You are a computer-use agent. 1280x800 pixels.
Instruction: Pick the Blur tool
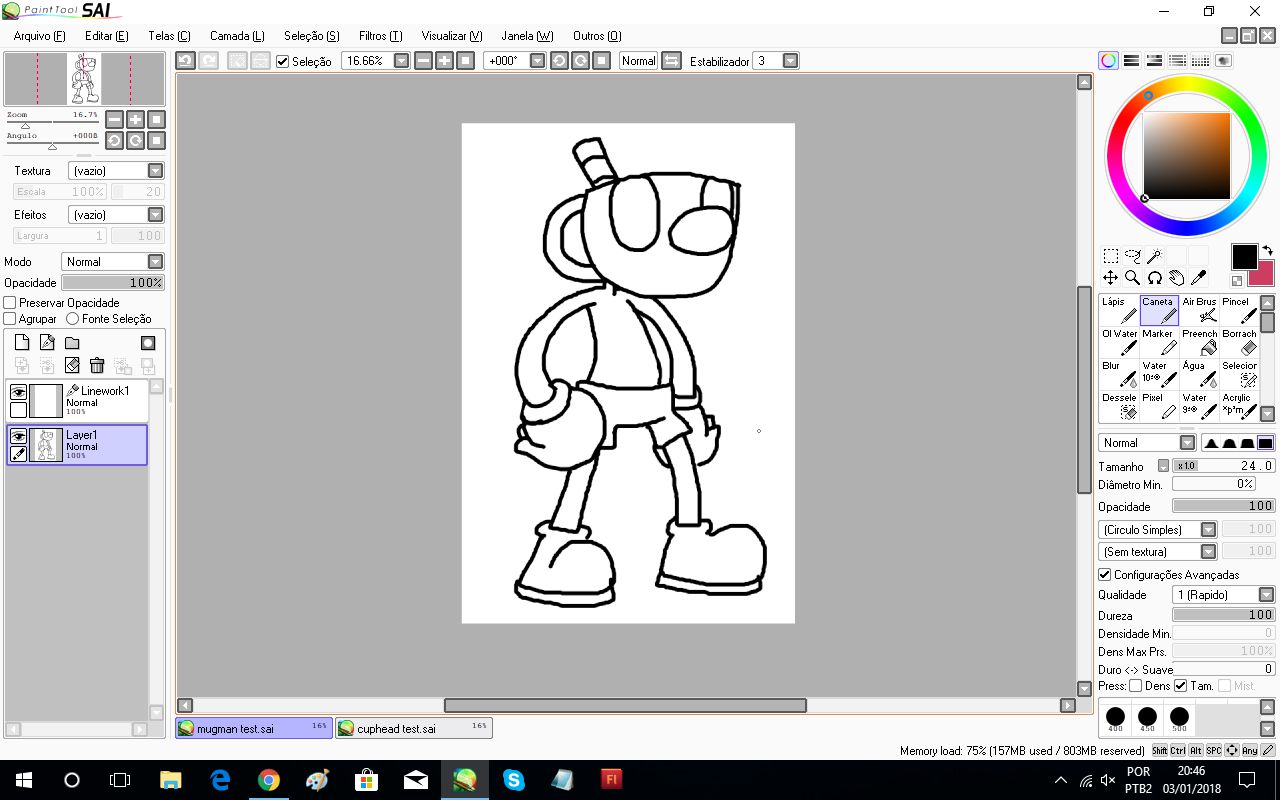pyautogui.click(x=1119, y=374)
